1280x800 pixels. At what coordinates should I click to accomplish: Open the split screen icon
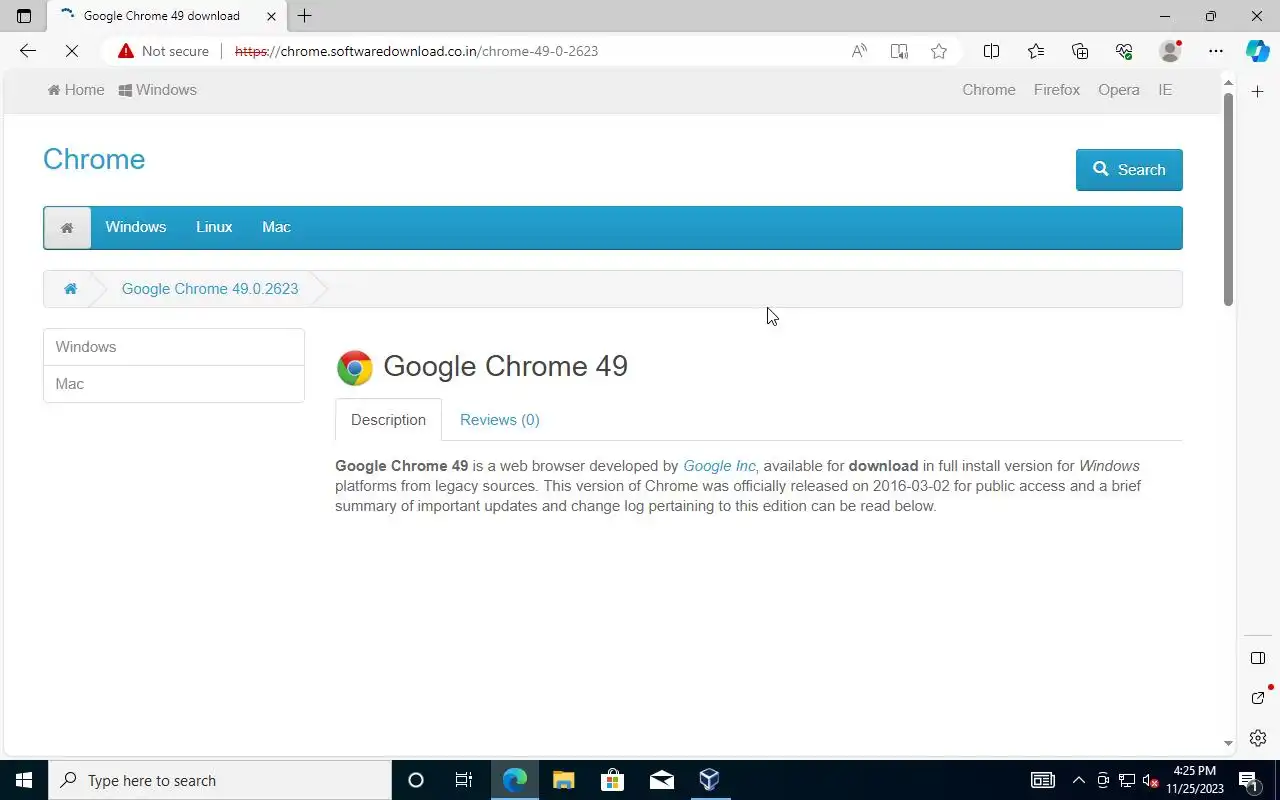(991, 51)
